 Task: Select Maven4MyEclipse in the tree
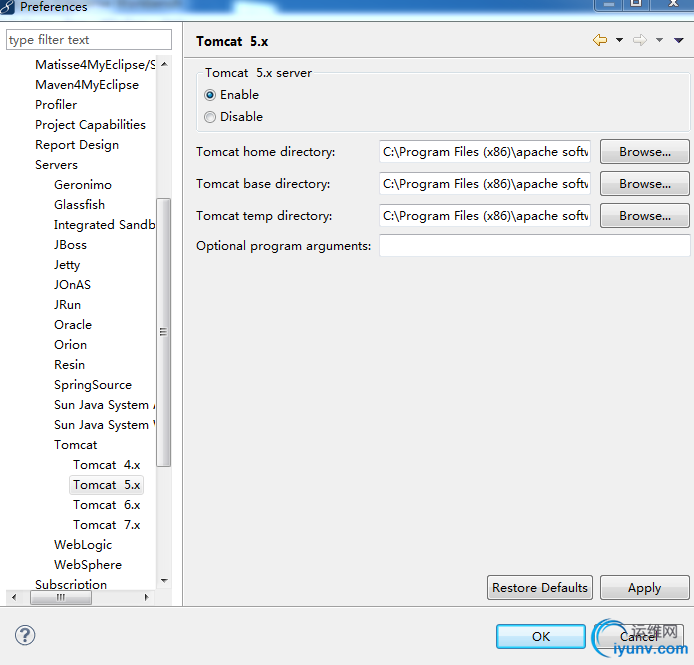tap(87, 85)
